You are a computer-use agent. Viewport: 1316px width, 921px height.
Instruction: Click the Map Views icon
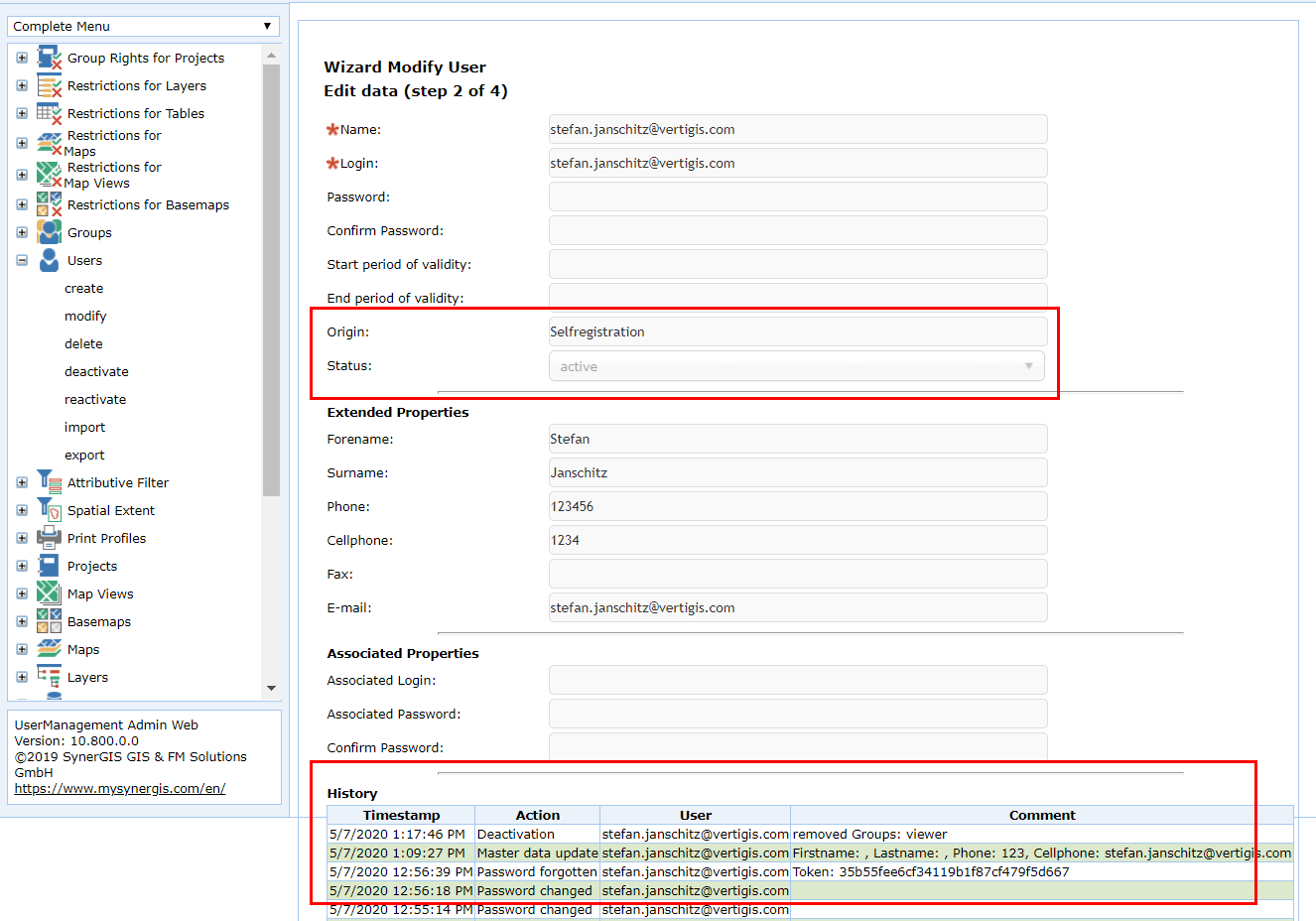click(49, 593)
